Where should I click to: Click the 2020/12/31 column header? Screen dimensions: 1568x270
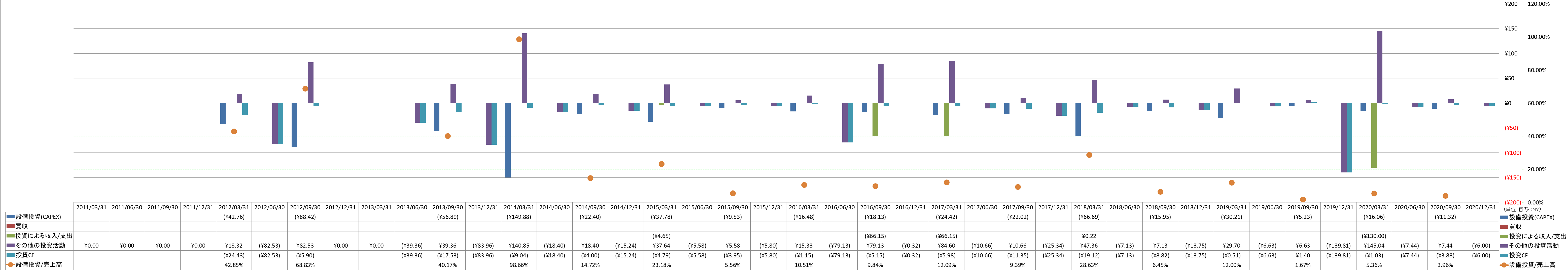click(1481, 207)
